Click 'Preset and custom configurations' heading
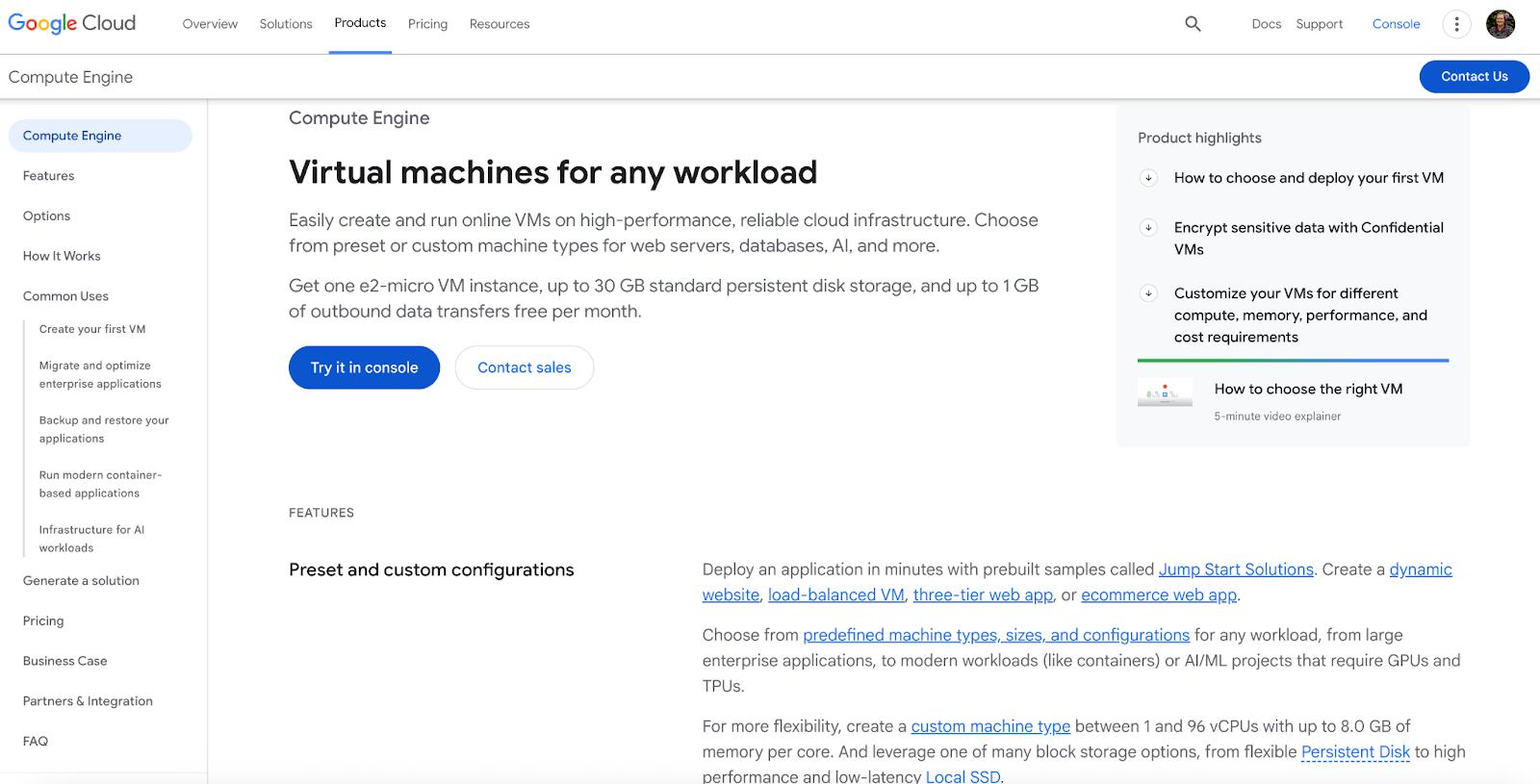 [x=431, y=569]
